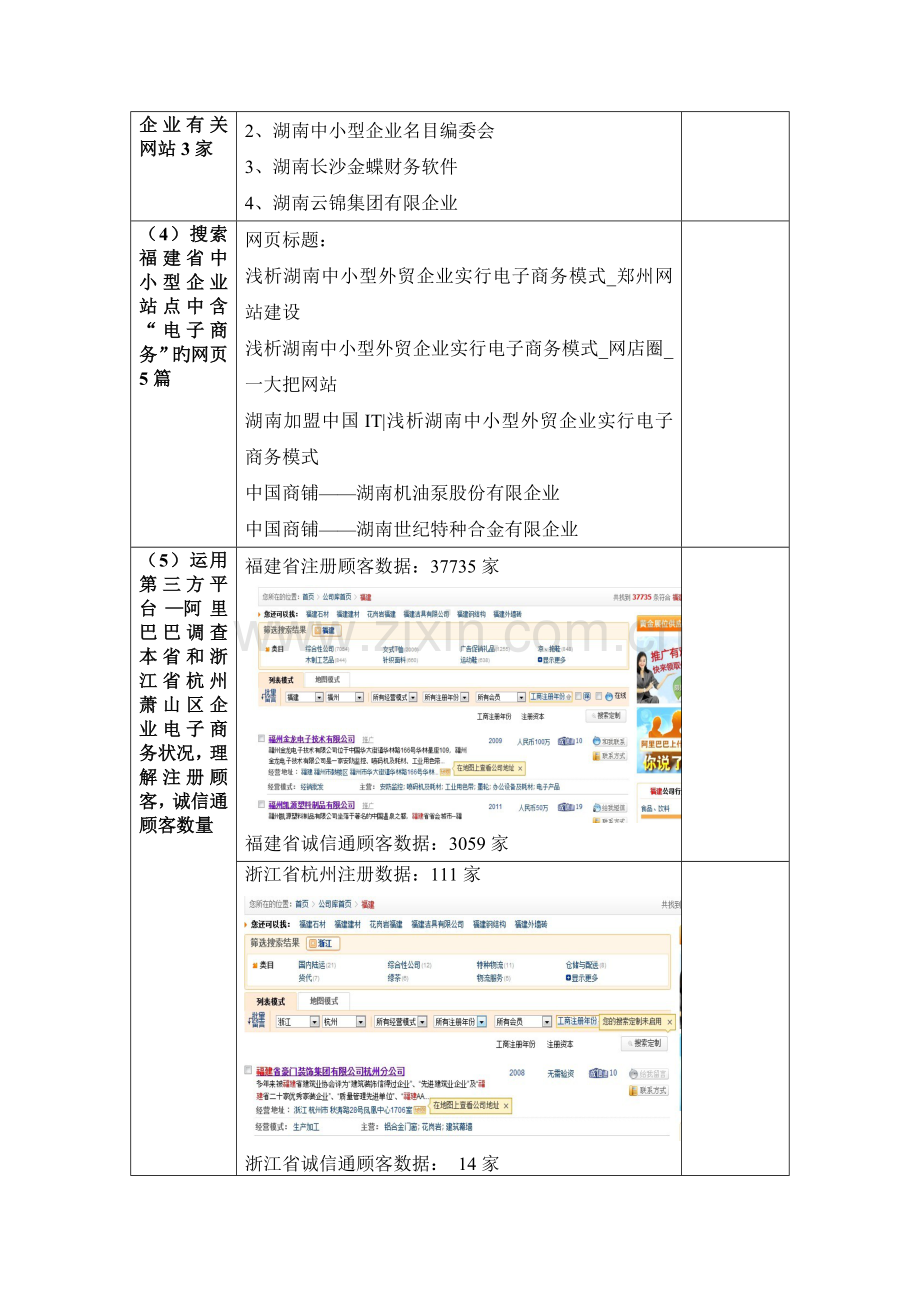Open 所有会员 dropdown in the Zhejiang screenshot
Screen dimensions: 920x1302
pyautogui.click(x=523, y=1021)
